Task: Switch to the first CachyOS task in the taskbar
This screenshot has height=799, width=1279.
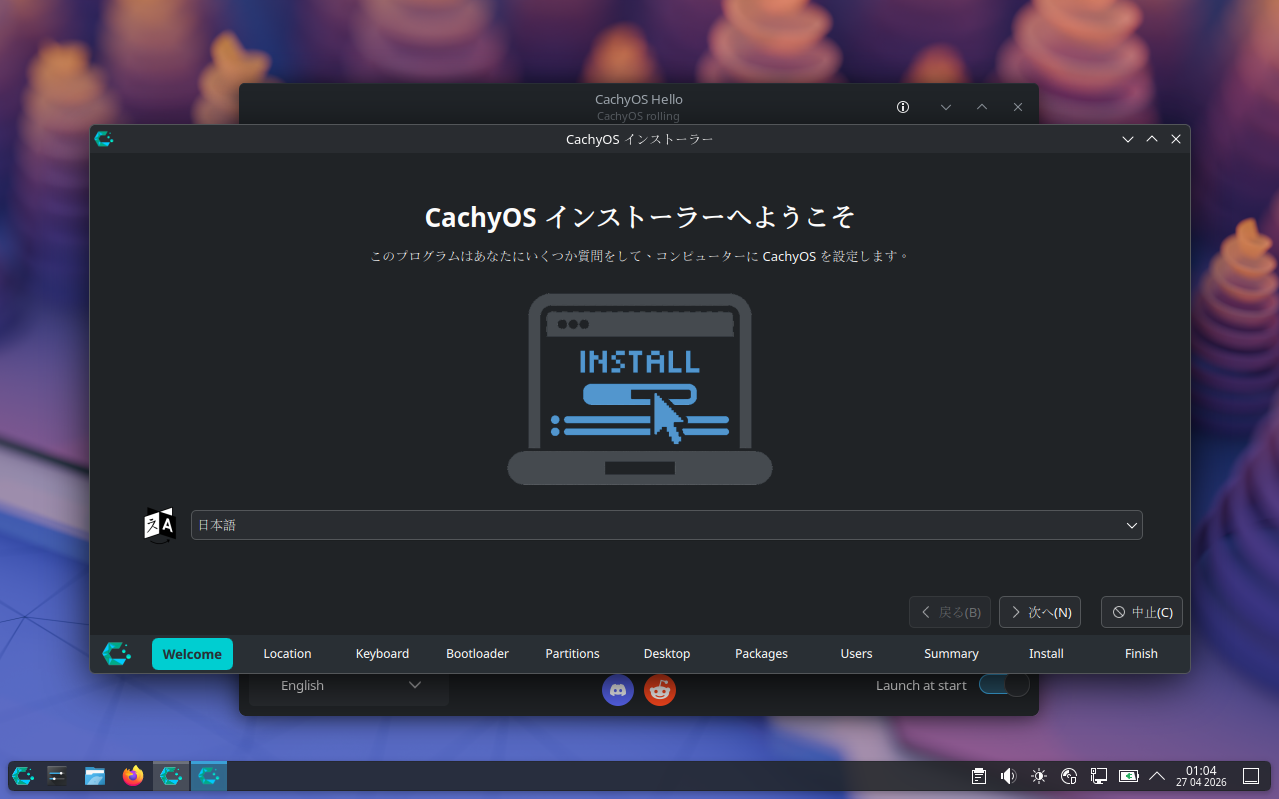Action: coord(171,776)
